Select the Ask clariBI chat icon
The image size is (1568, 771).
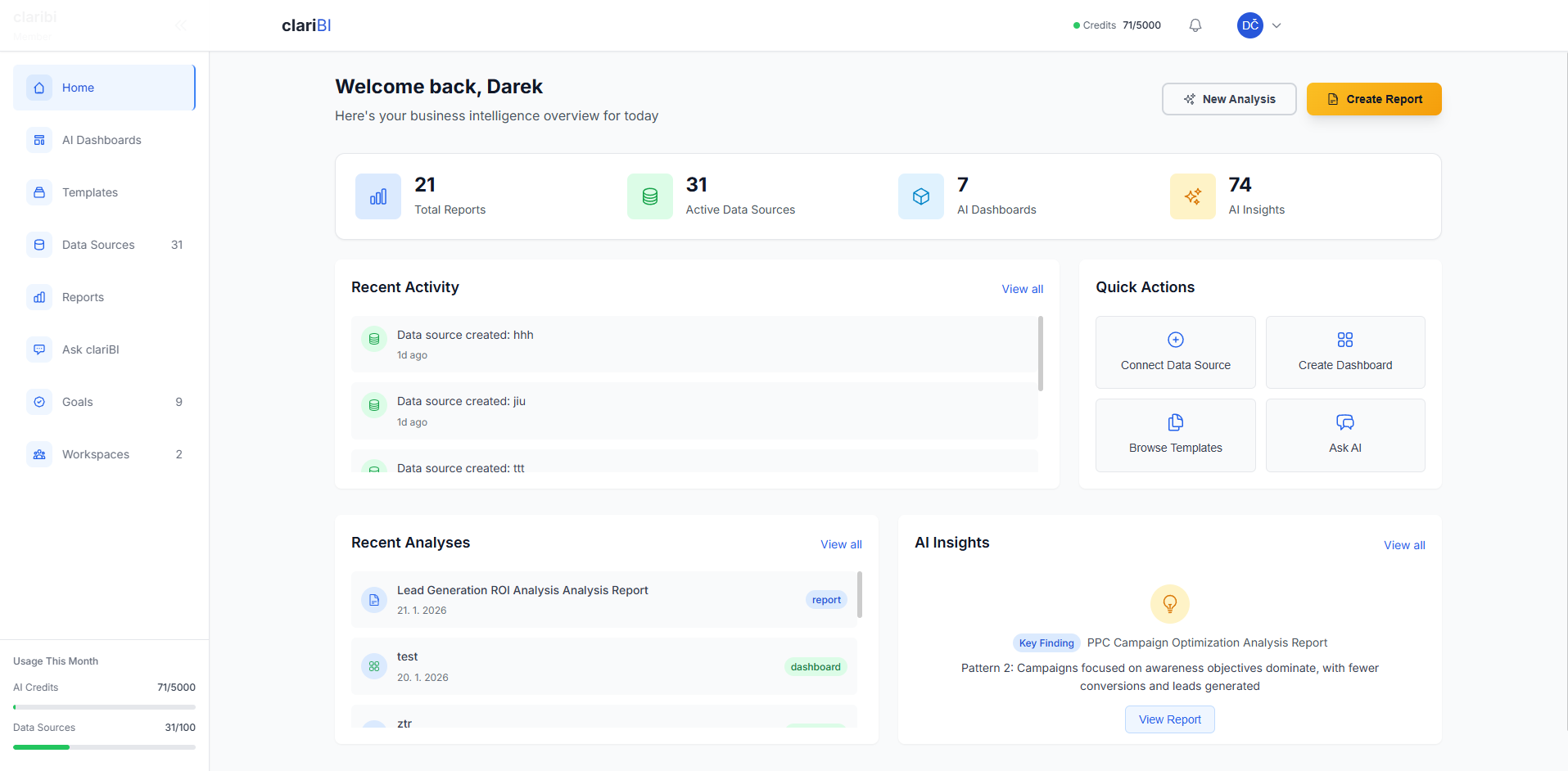point(38,349)
